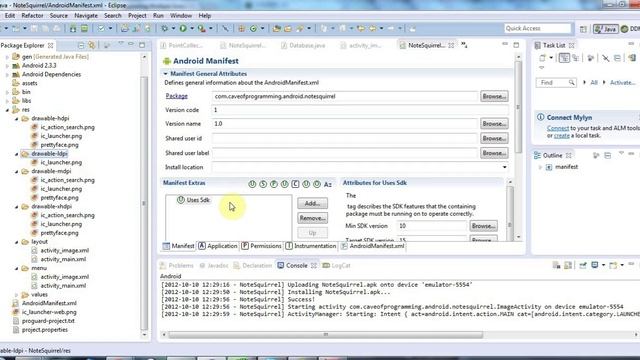Expand Android Dependencies node

tap(7, 75)
